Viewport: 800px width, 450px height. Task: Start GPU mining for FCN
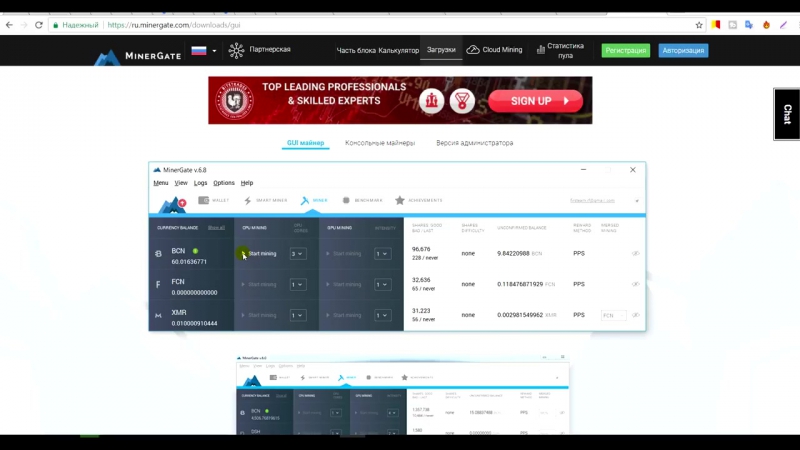pos(343,285)
